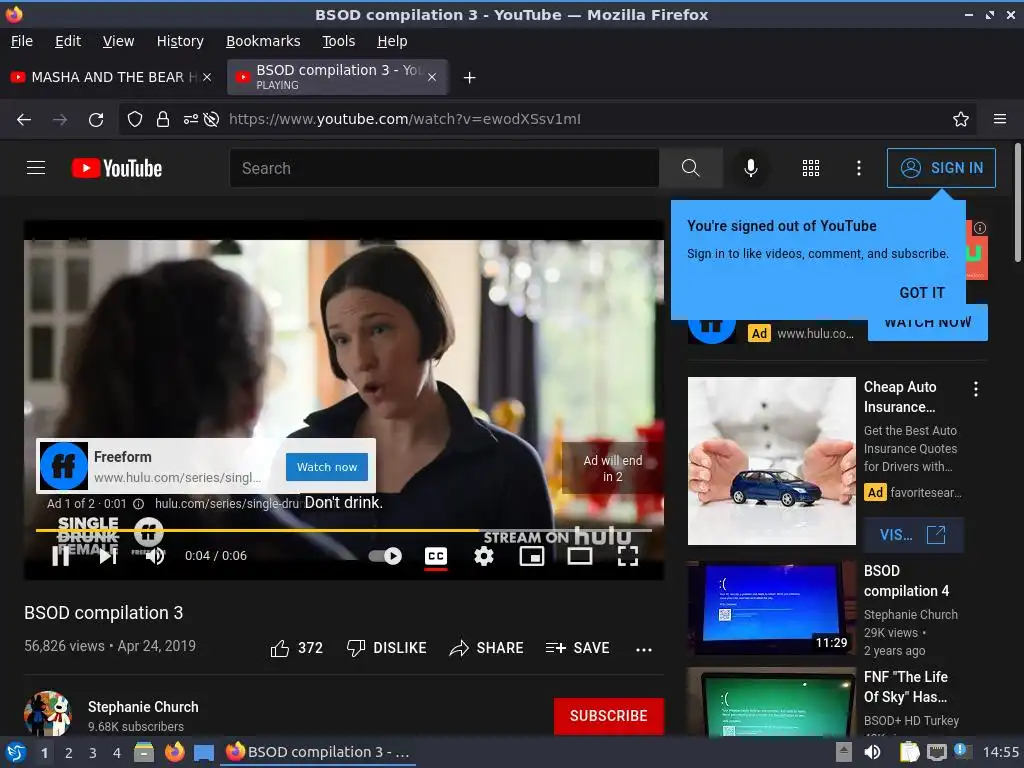Click the Cheap Auto Insurance ad thumbnail
Image resolution: width=1024 pixels, height=768 pixels.
tap(771, 460)
